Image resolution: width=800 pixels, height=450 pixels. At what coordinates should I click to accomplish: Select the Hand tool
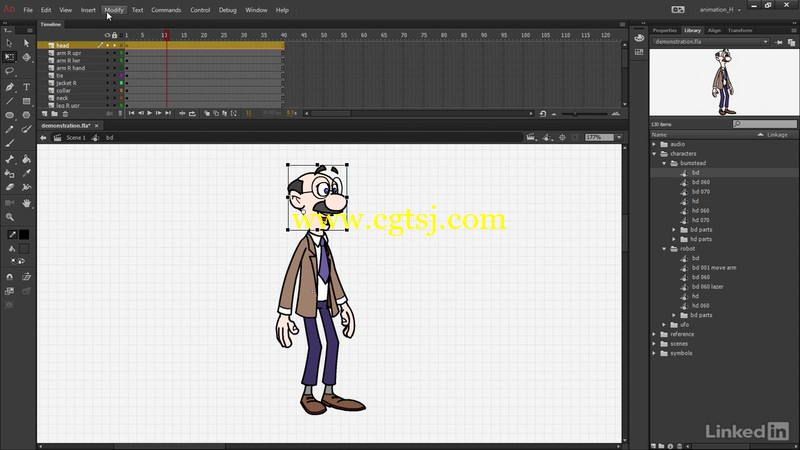click(x=26, y=203)
